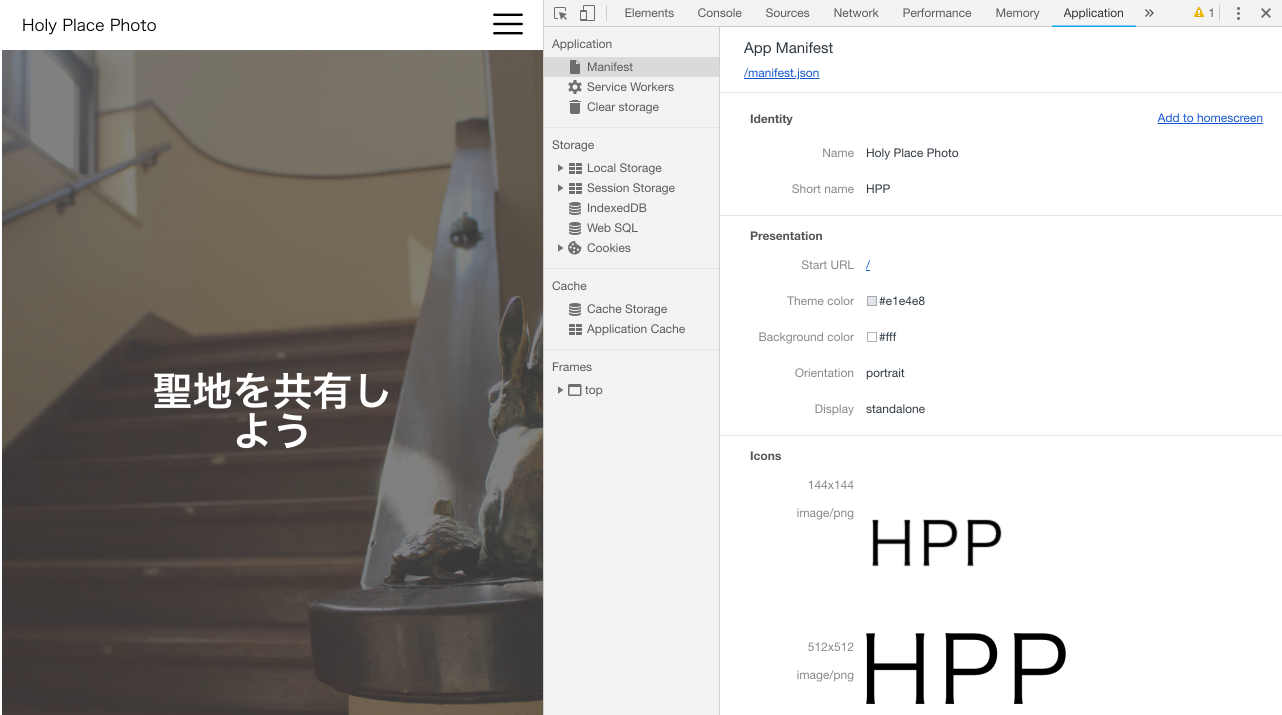Expand the Session Storage tree arrow
The height and width of the screenshot is (715, 1282).
pos(560,188)
